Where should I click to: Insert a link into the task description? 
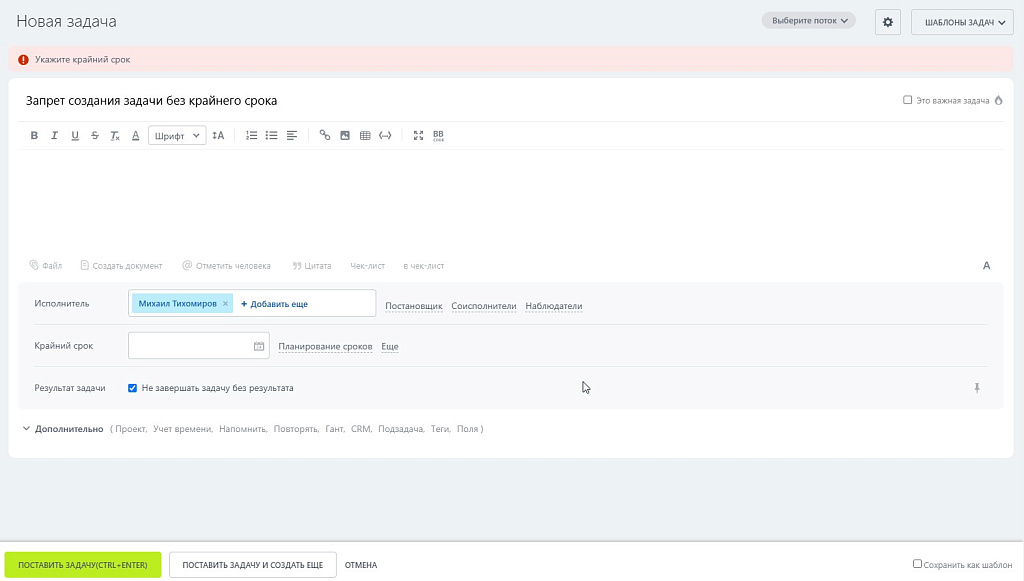point(324,135)
